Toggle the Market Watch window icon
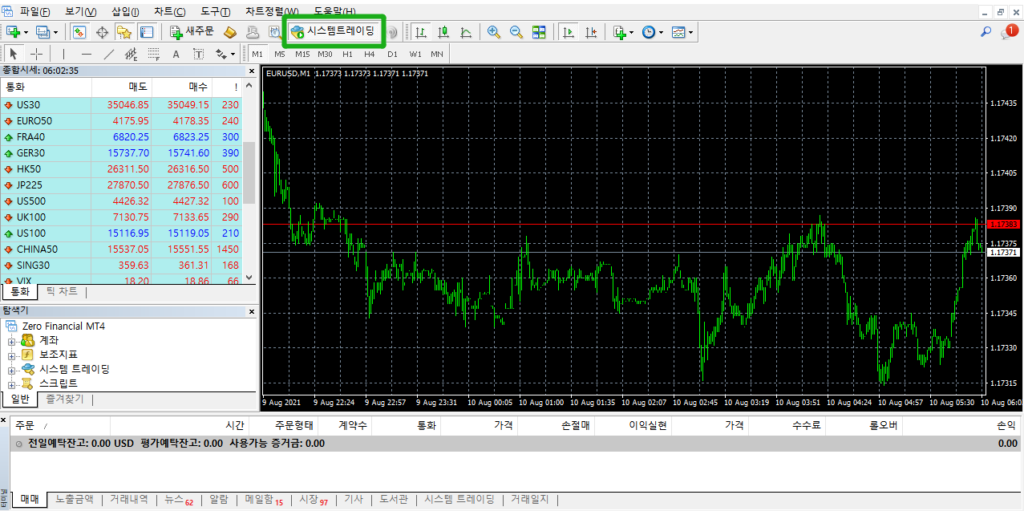 tap(79, 31)
